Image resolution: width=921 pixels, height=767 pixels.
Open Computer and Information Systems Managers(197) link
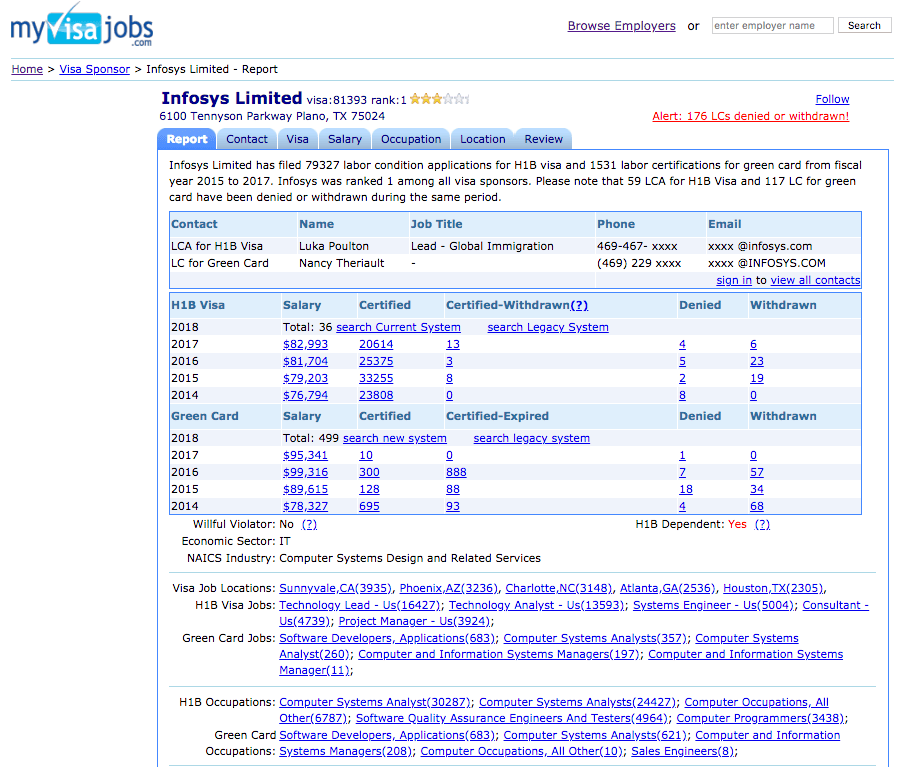[x=499, y=654]
